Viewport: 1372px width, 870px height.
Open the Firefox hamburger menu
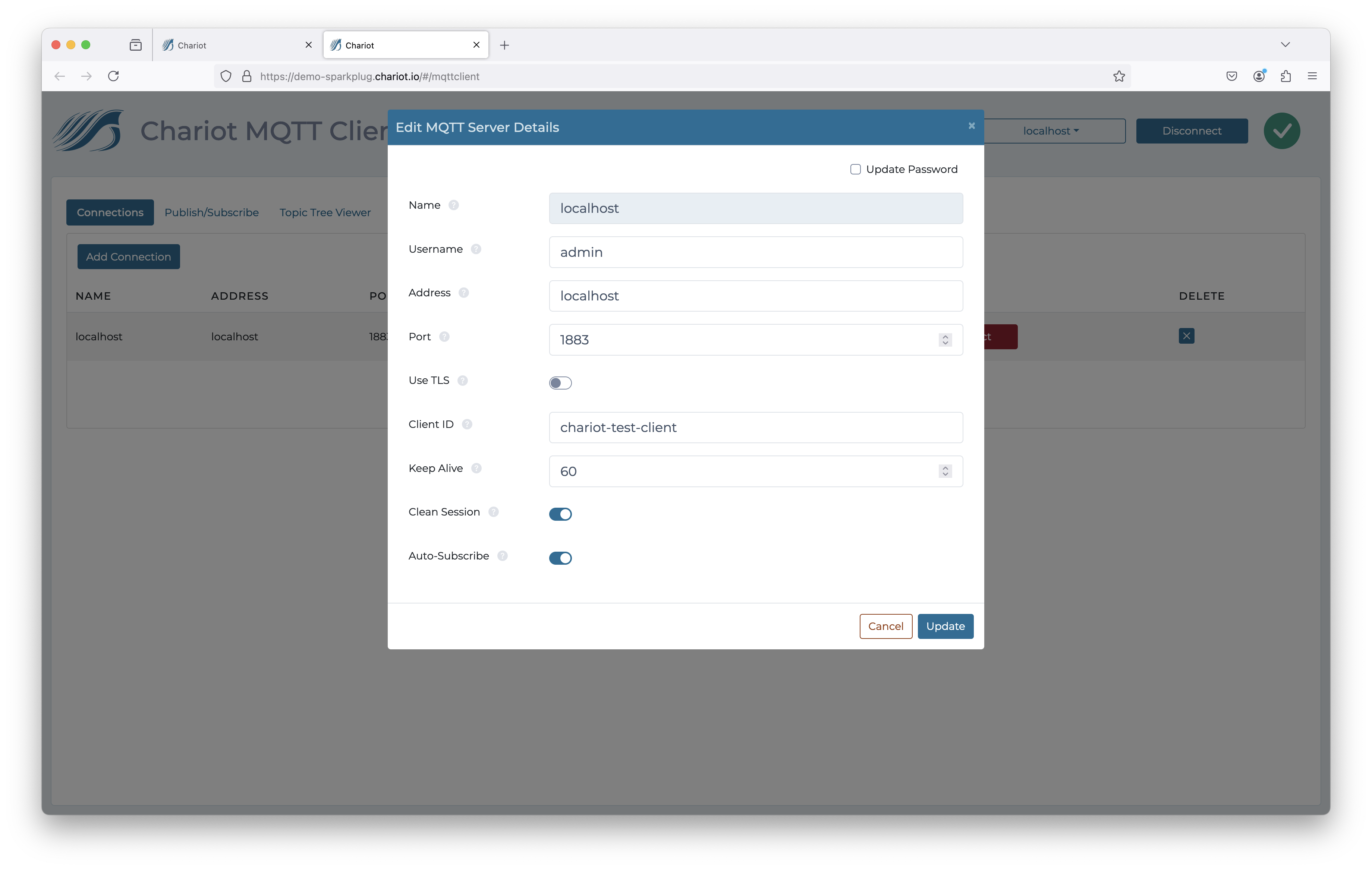[x=1312, y=76]
